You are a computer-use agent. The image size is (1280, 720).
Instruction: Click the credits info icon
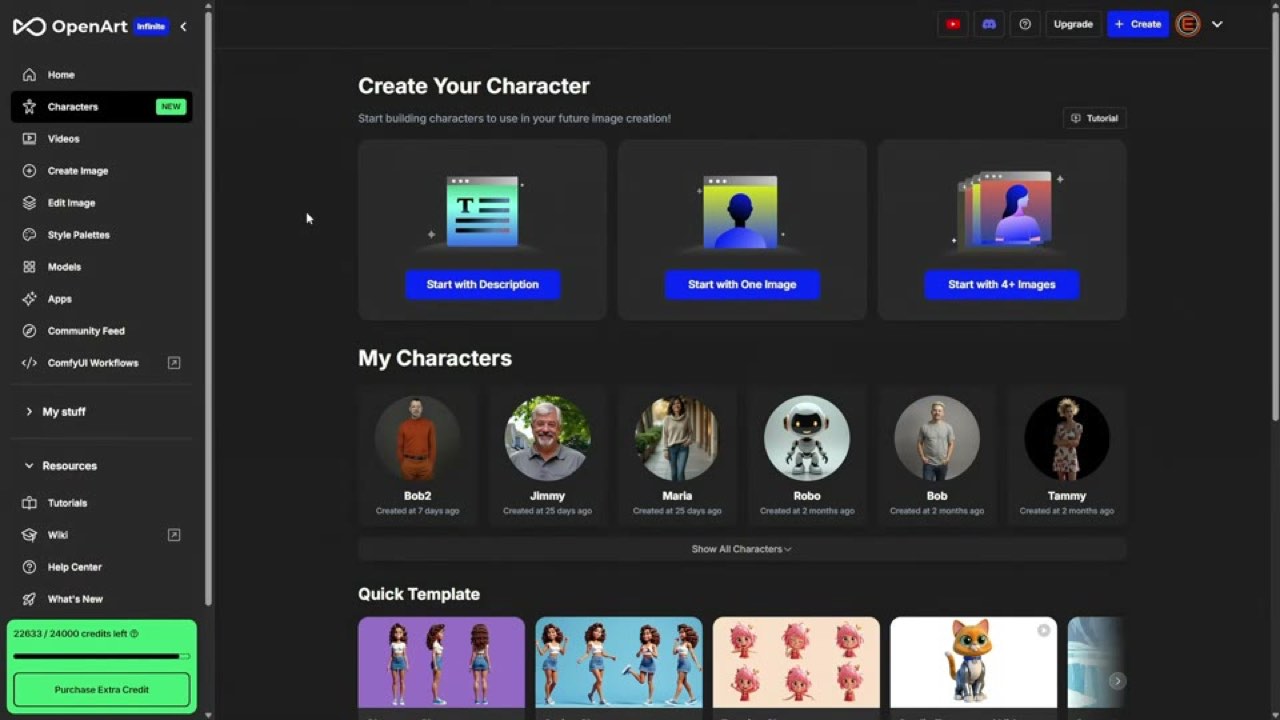pos(134,634)
